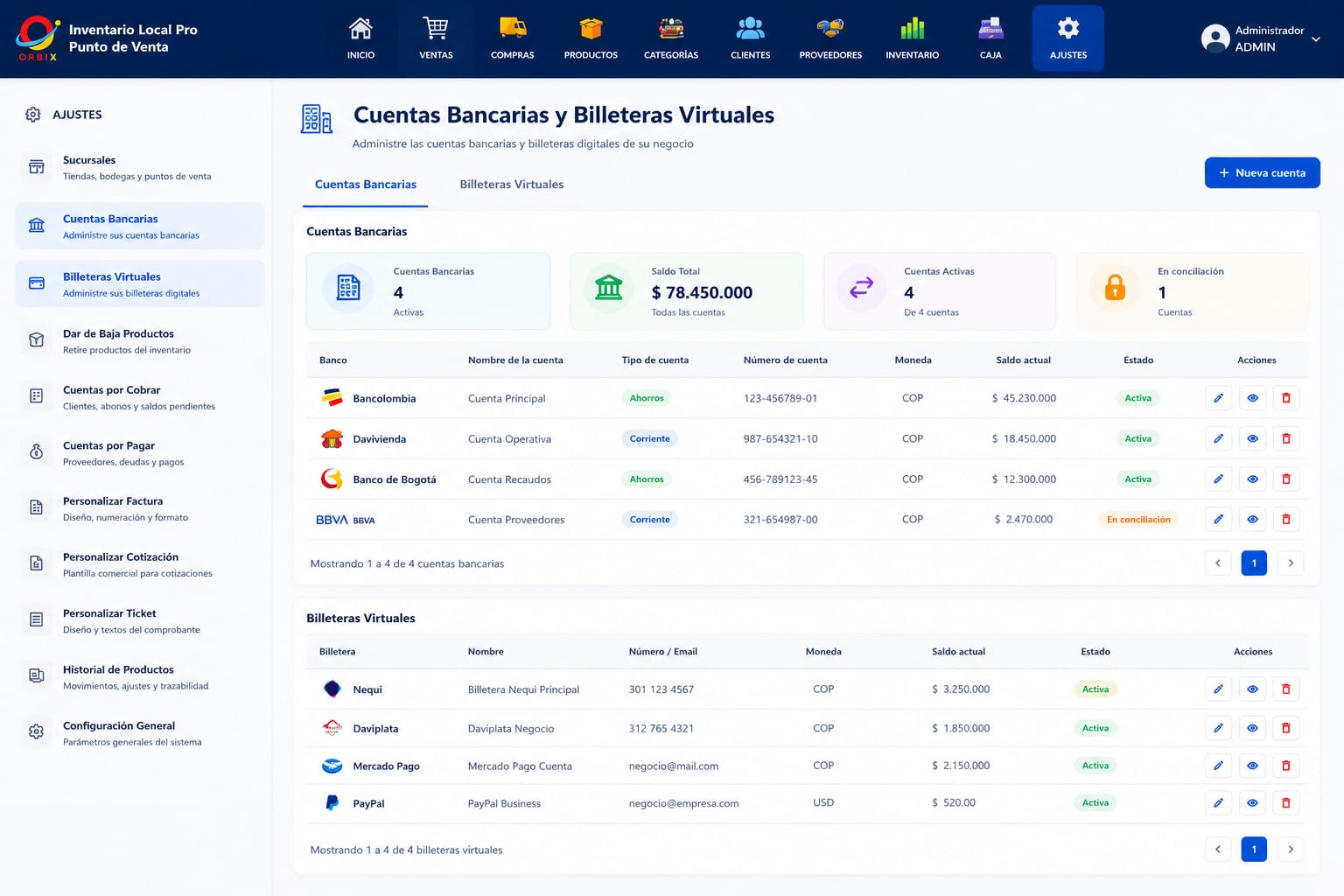Open Cuentas por Cobrar in the sidebar
The width and height of the screenshot is (1344, 896).
pyautogui.click(x=140, y=397)
